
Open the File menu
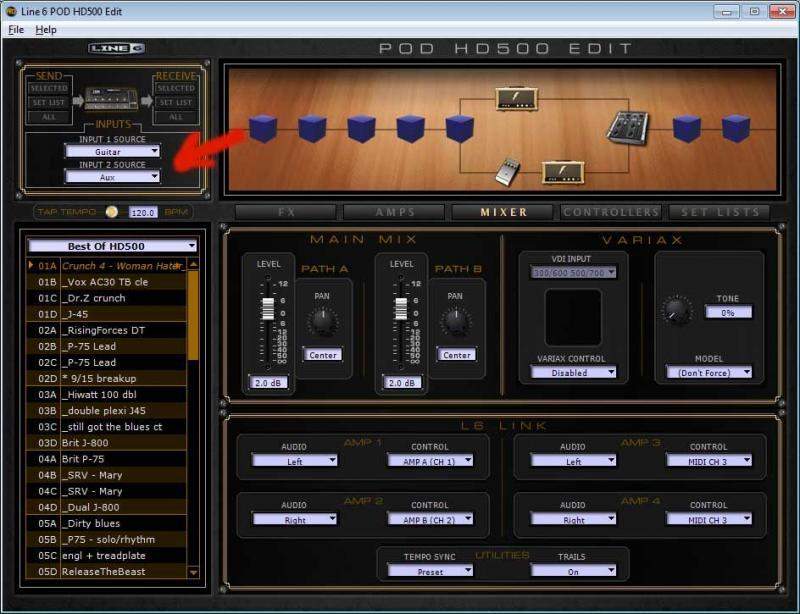[16, 30]
